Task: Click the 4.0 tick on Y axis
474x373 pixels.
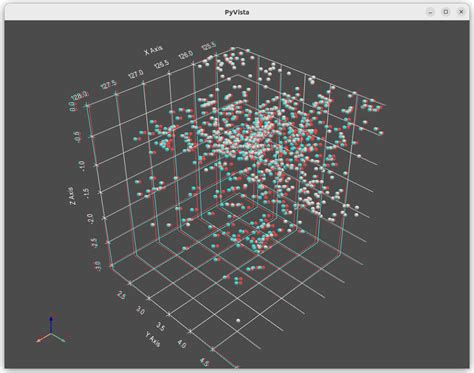Action: coord(182,344)
